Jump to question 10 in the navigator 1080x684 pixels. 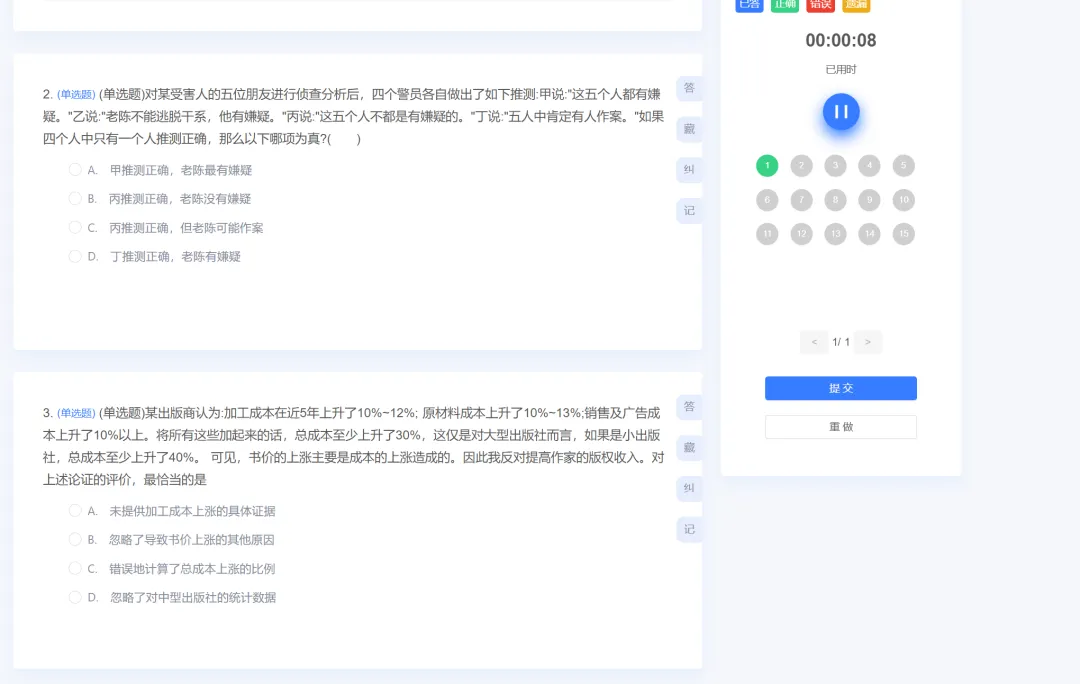pyautogui.click(x=904, y=200)
